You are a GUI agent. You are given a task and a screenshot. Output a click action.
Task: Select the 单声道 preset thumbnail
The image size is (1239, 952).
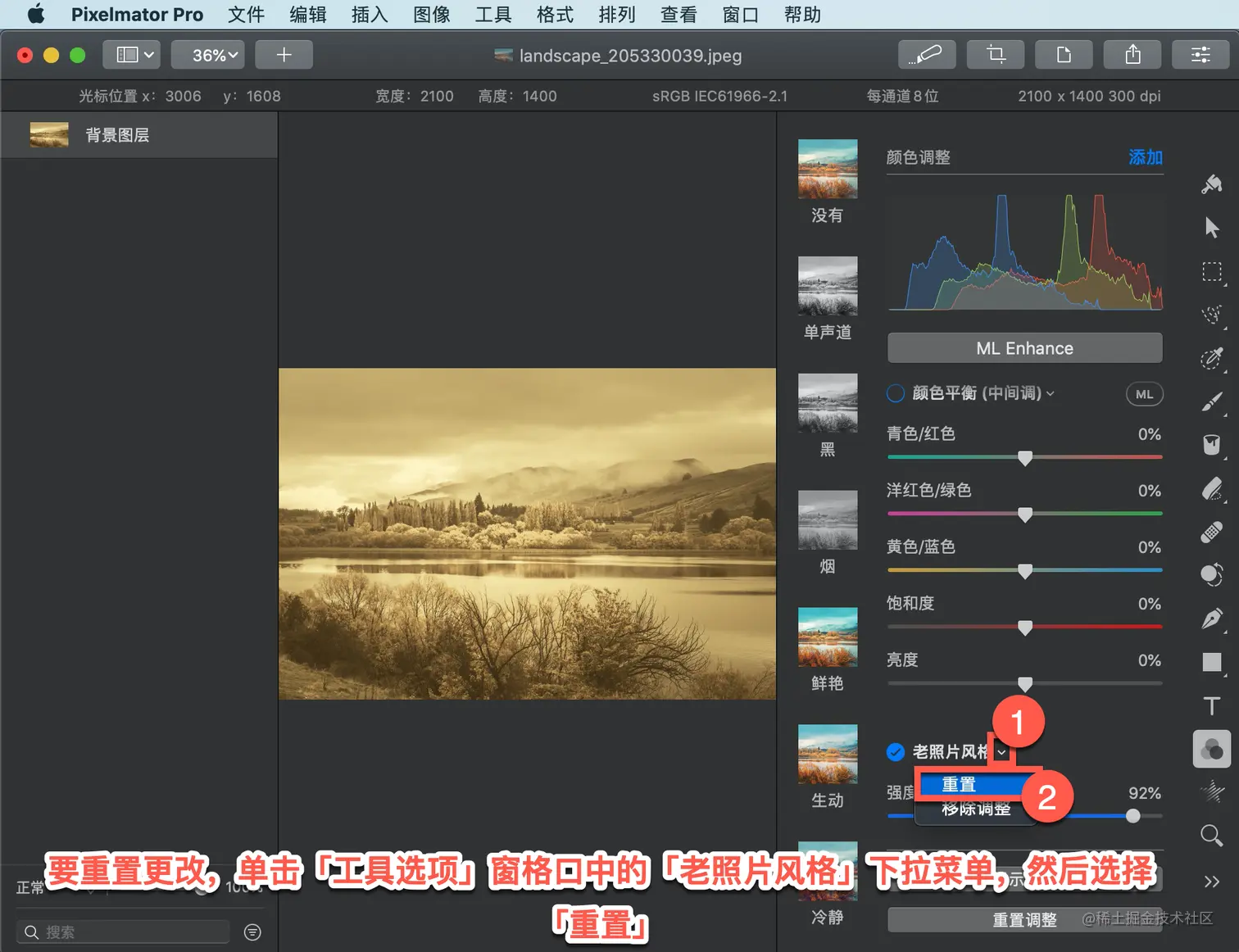(828, 286)
